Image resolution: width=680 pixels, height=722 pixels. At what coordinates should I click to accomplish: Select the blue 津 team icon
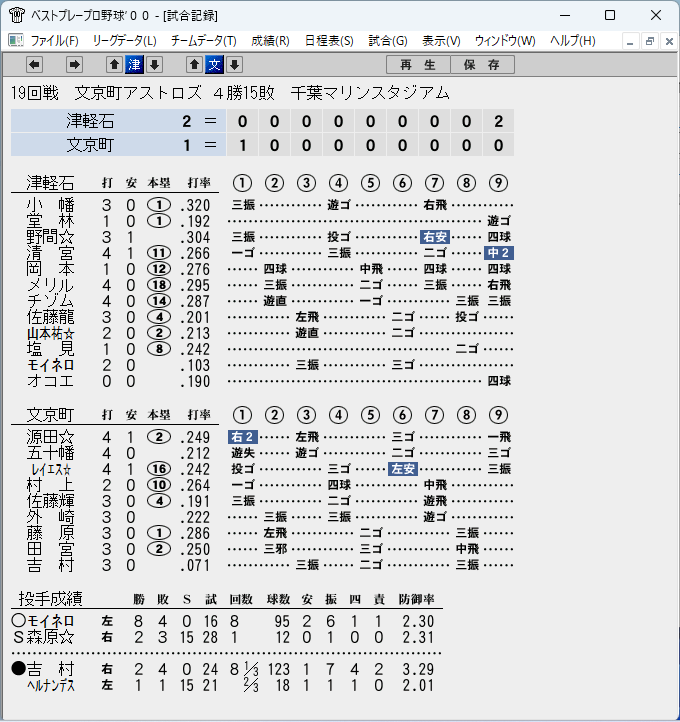[x=134, y=65]
